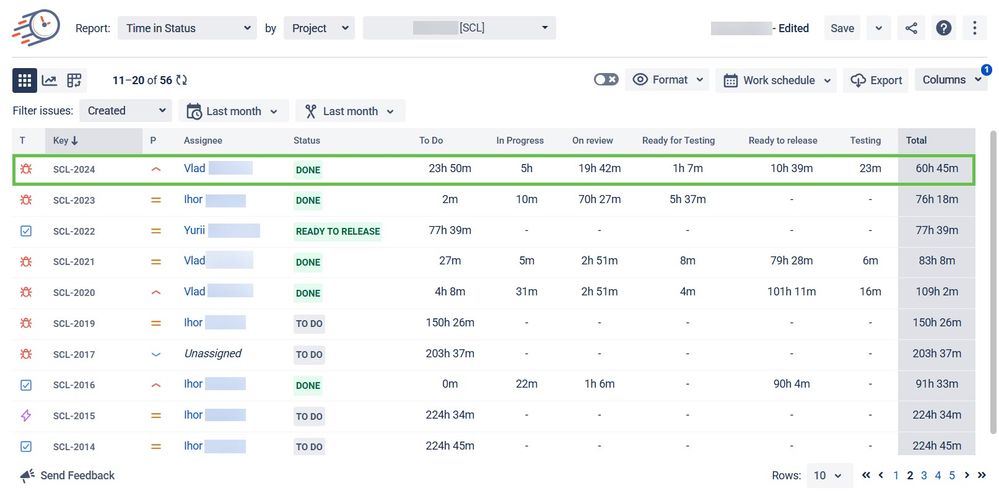Sort by the Assignee column header

[203, 140]
